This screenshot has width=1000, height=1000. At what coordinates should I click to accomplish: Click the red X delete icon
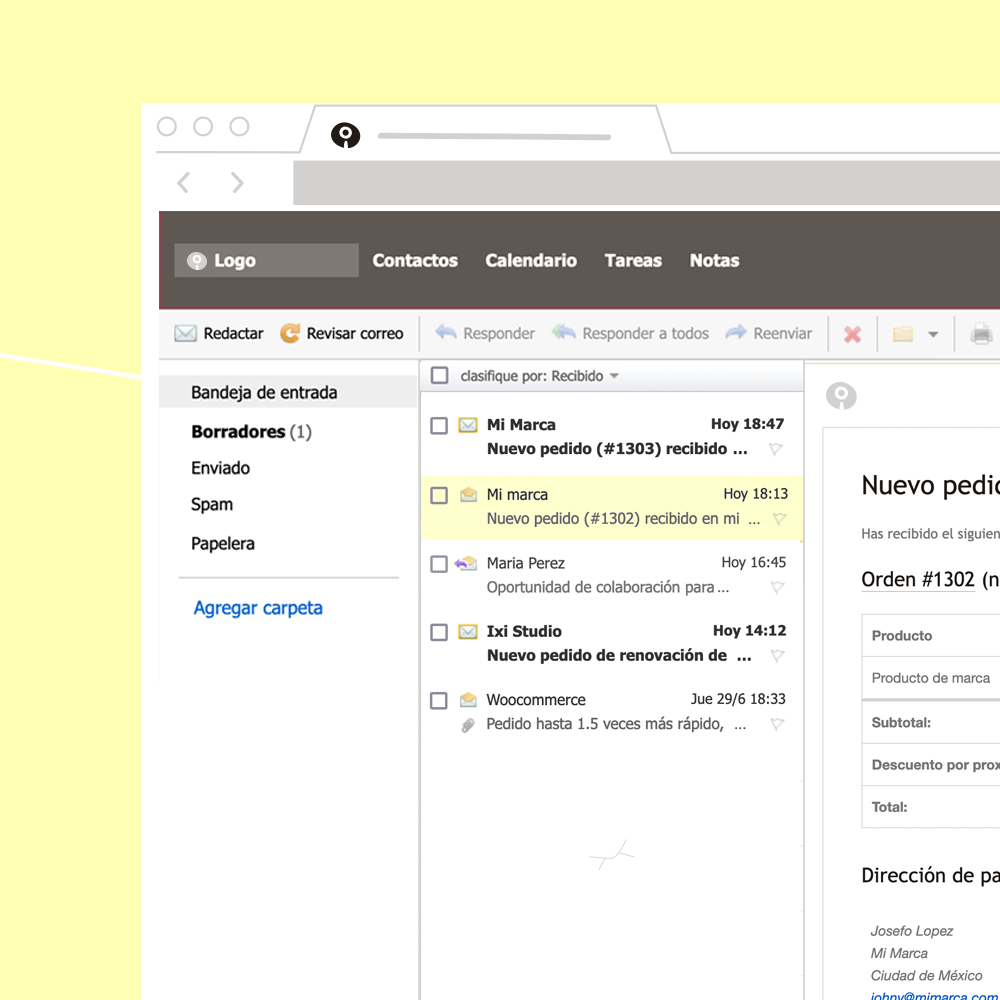(852, 334)
